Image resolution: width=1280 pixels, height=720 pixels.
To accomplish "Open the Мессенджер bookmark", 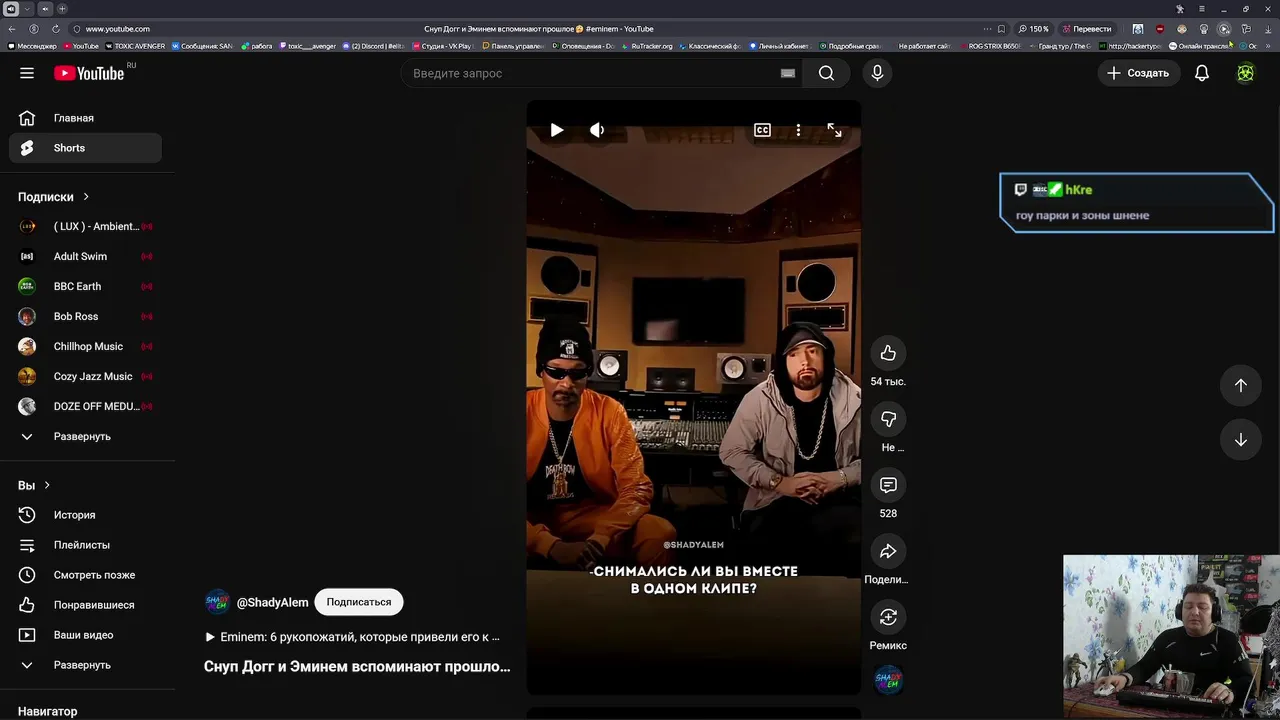I will pyautogui.click(x=33, y=46).
